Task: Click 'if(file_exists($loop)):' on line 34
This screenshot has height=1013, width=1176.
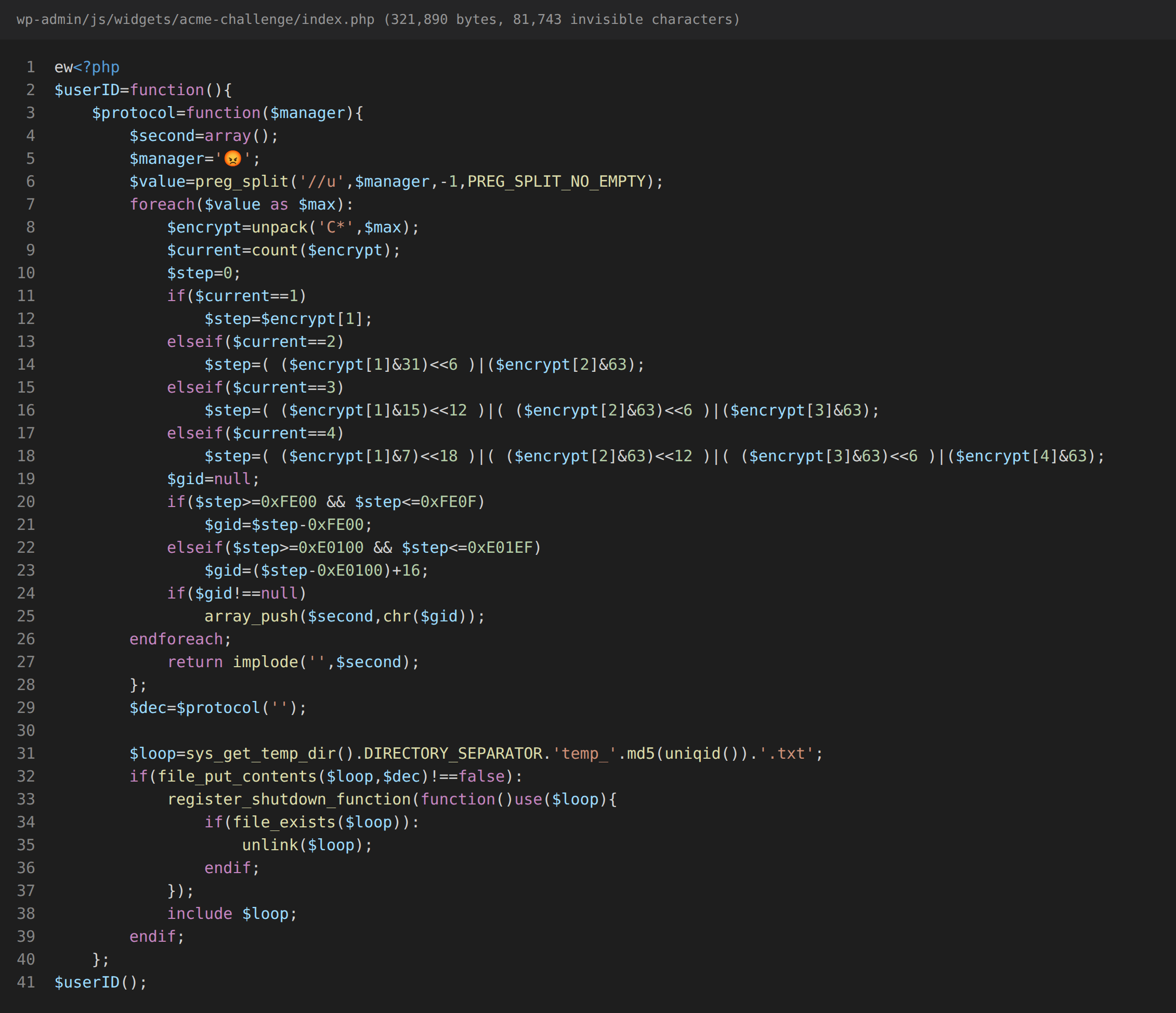Action: 312,823
